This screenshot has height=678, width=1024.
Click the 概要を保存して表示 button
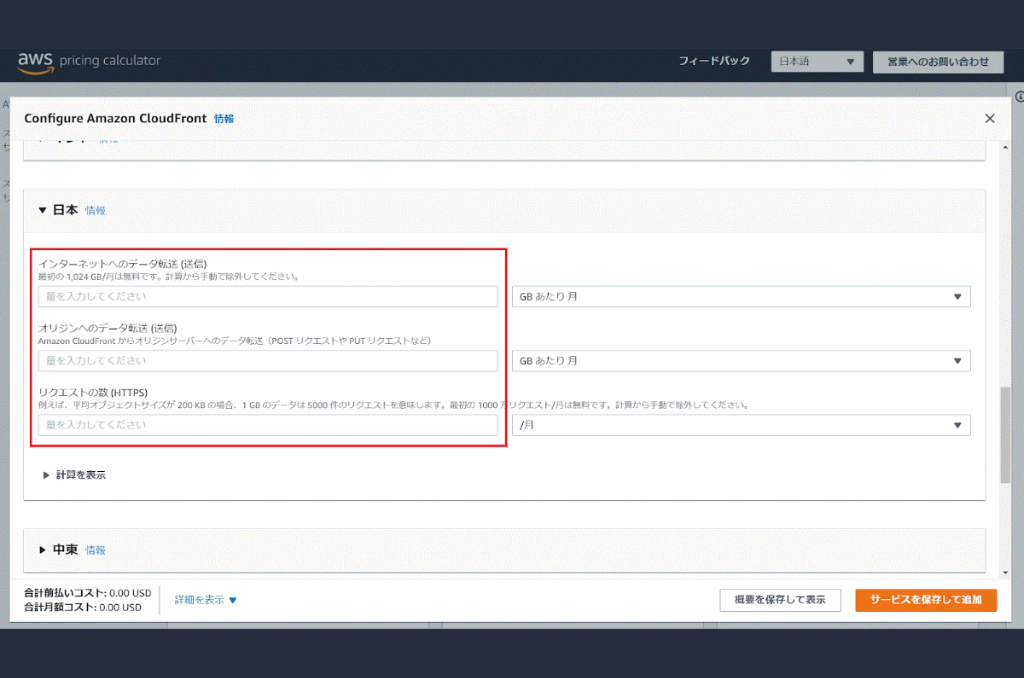[x=780, y=600]
